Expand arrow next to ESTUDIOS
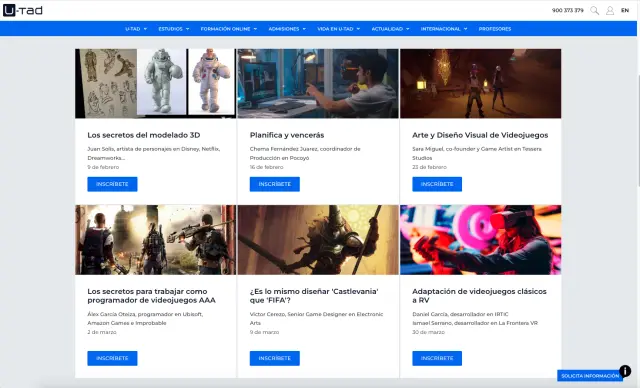Screen dimensions: 640x388 click(187, 29)
